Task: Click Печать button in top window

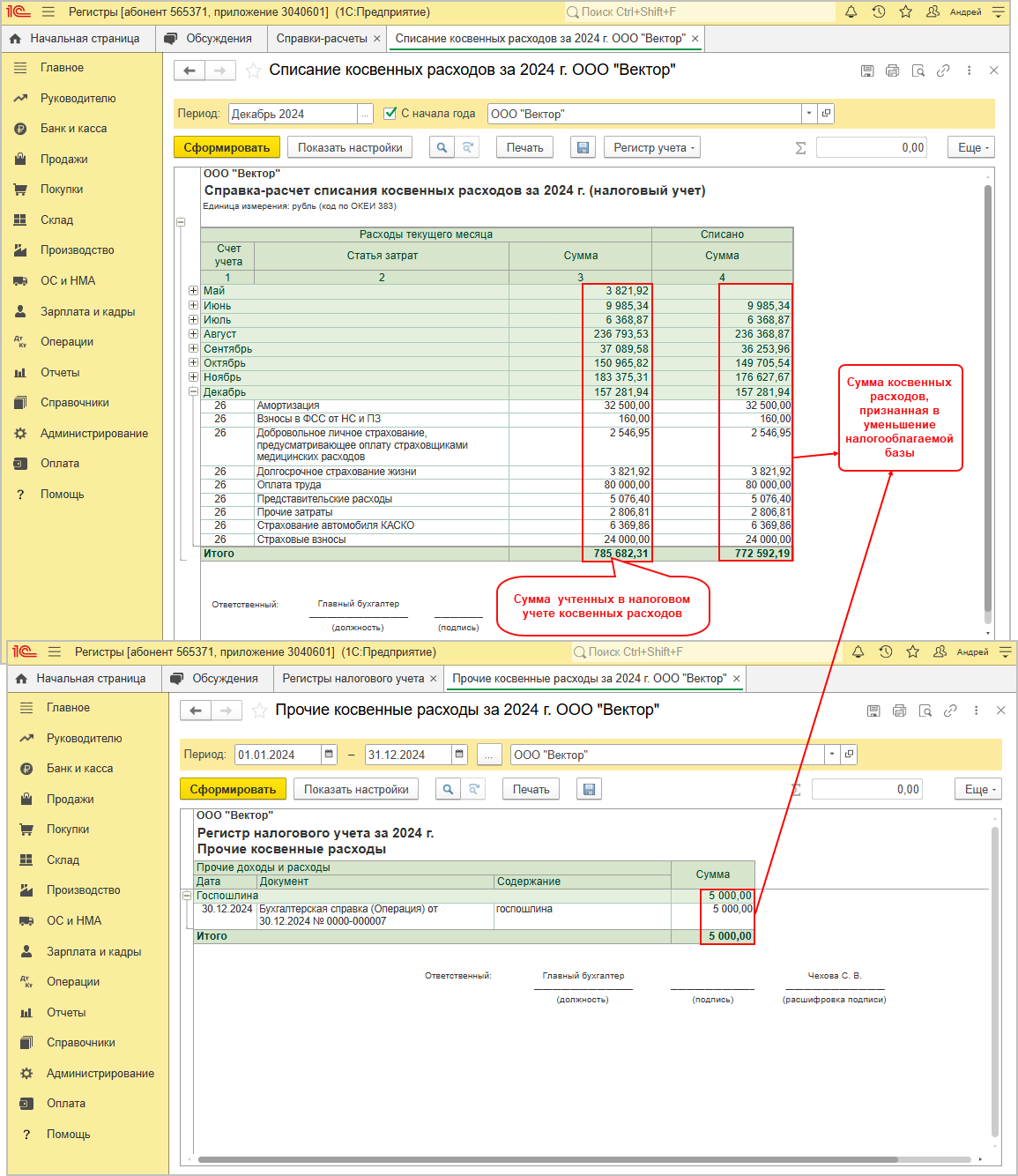Action: pos(525,147)
